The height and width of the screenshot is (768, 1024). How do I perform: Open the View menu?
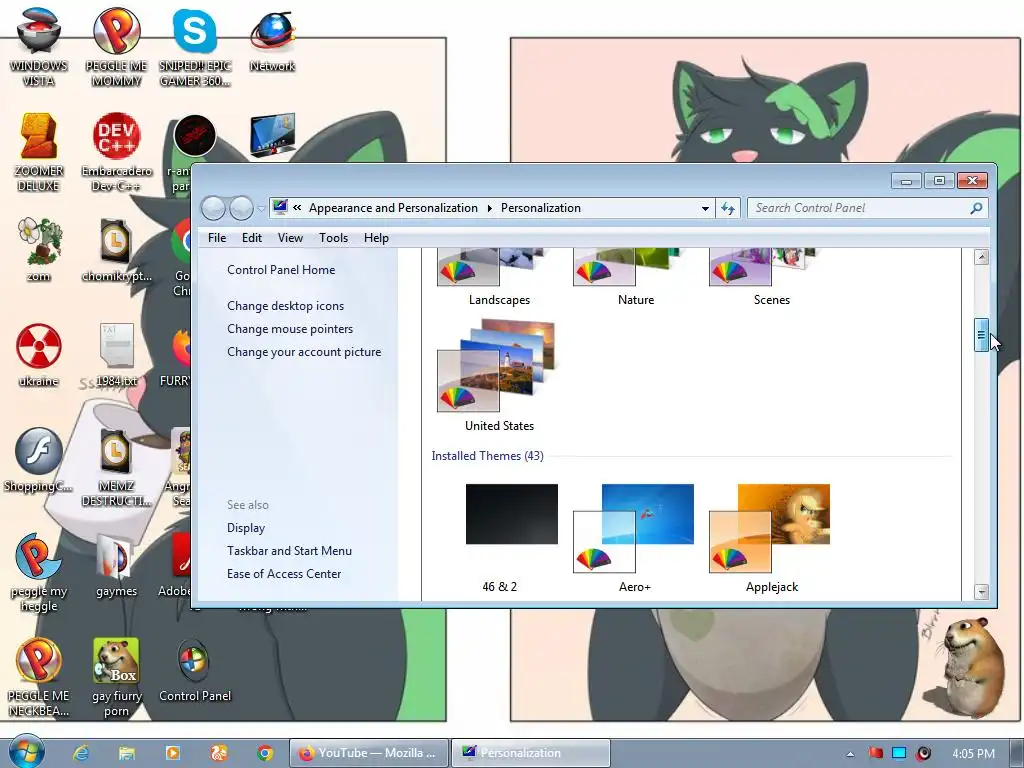point(290,238)
